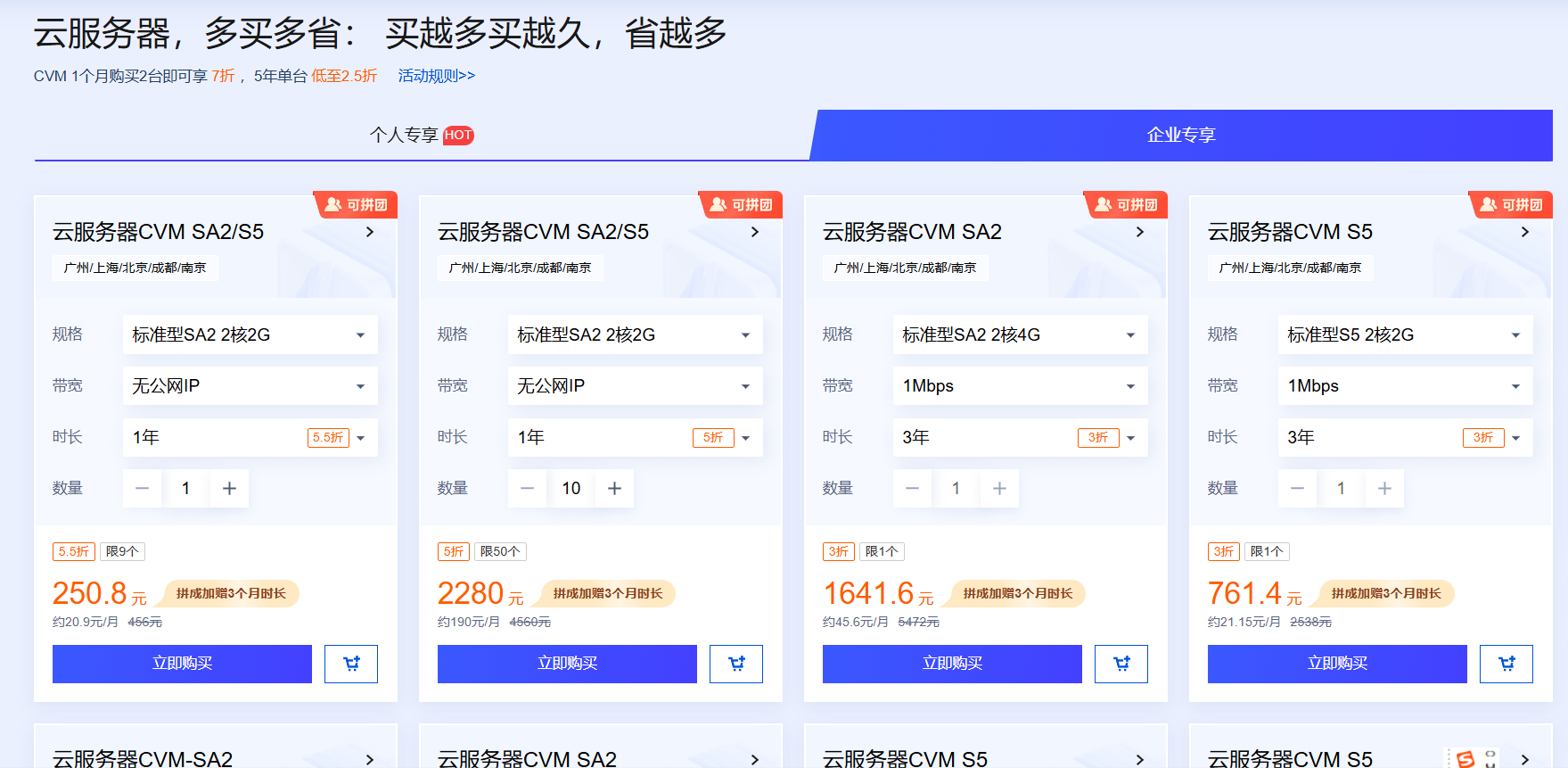This screenshot has width=1568, height=768.
Task: Click 限9个 limit tag
Action: (122, 551)
